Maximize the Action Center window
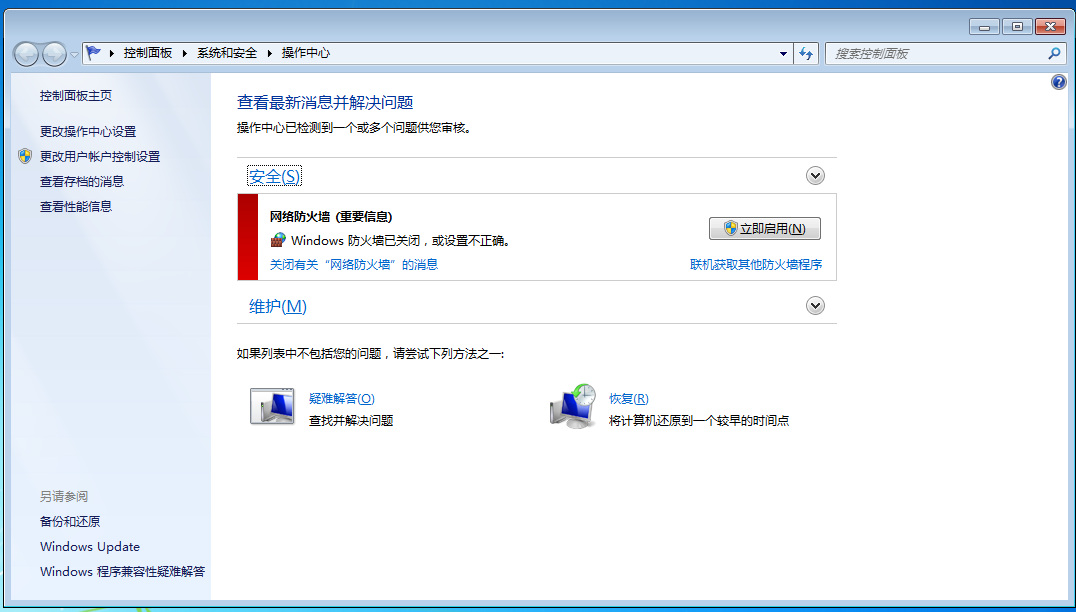This screenshot has height=612, width=1076. coord(1017,27)
